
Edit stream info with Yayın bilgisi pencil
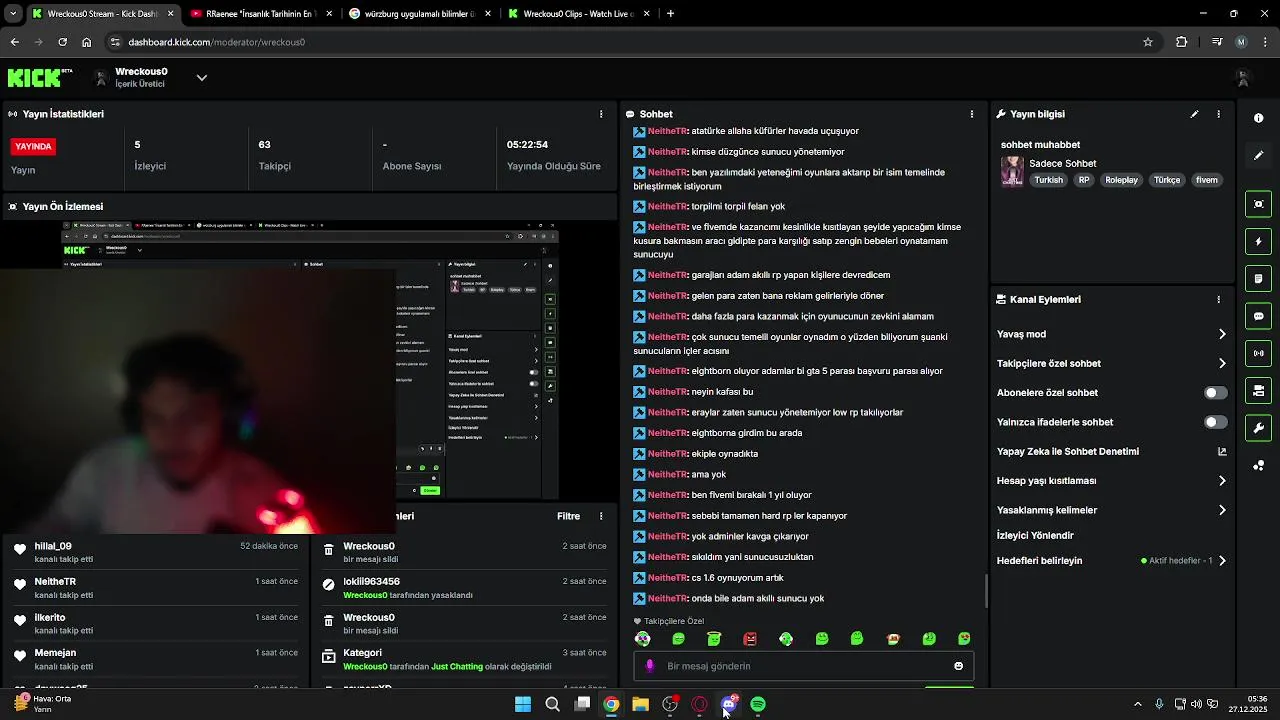tap(1194, 114)
